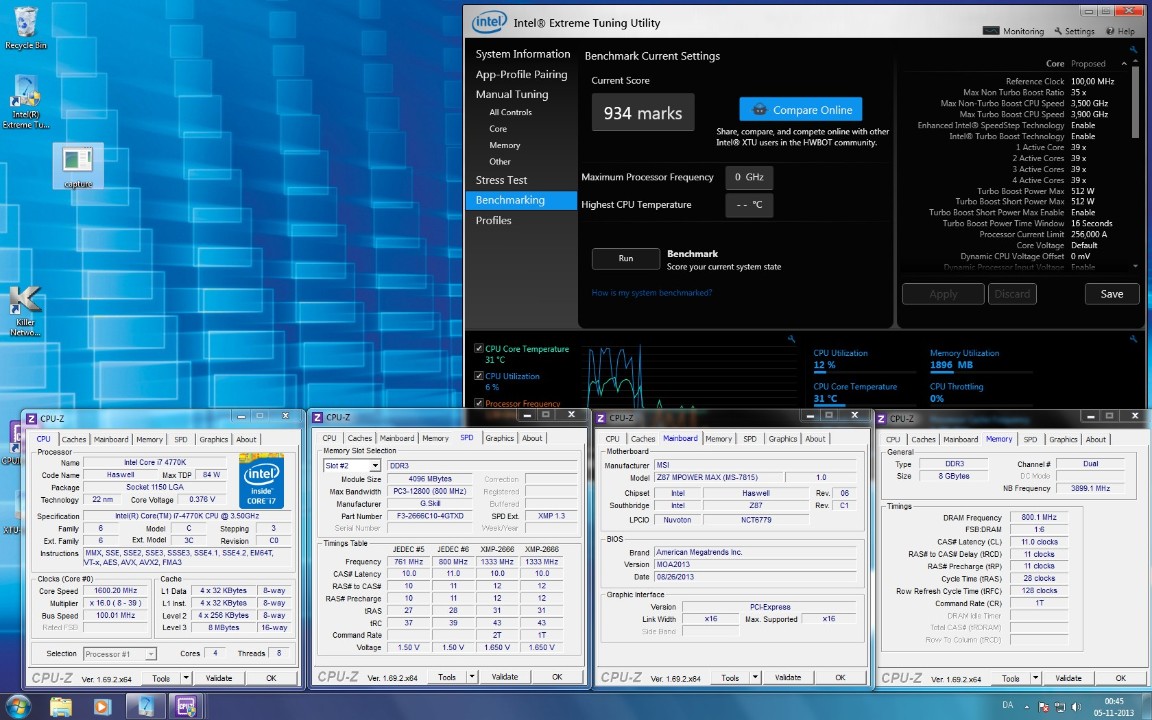Open Profiles section in XTU
This screenshot has width=1152, height=720.
(x=493, y=220)
